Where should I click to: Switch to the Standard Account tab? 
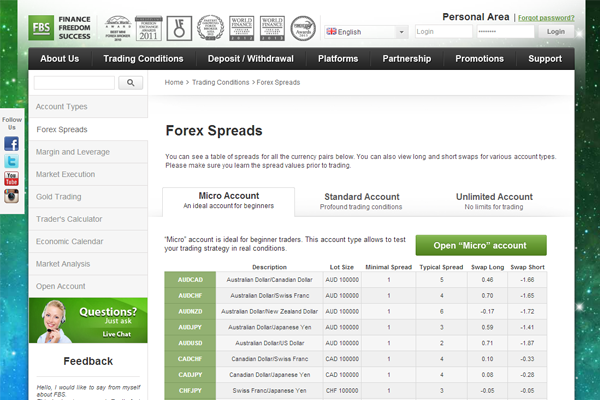coord(361,201)
